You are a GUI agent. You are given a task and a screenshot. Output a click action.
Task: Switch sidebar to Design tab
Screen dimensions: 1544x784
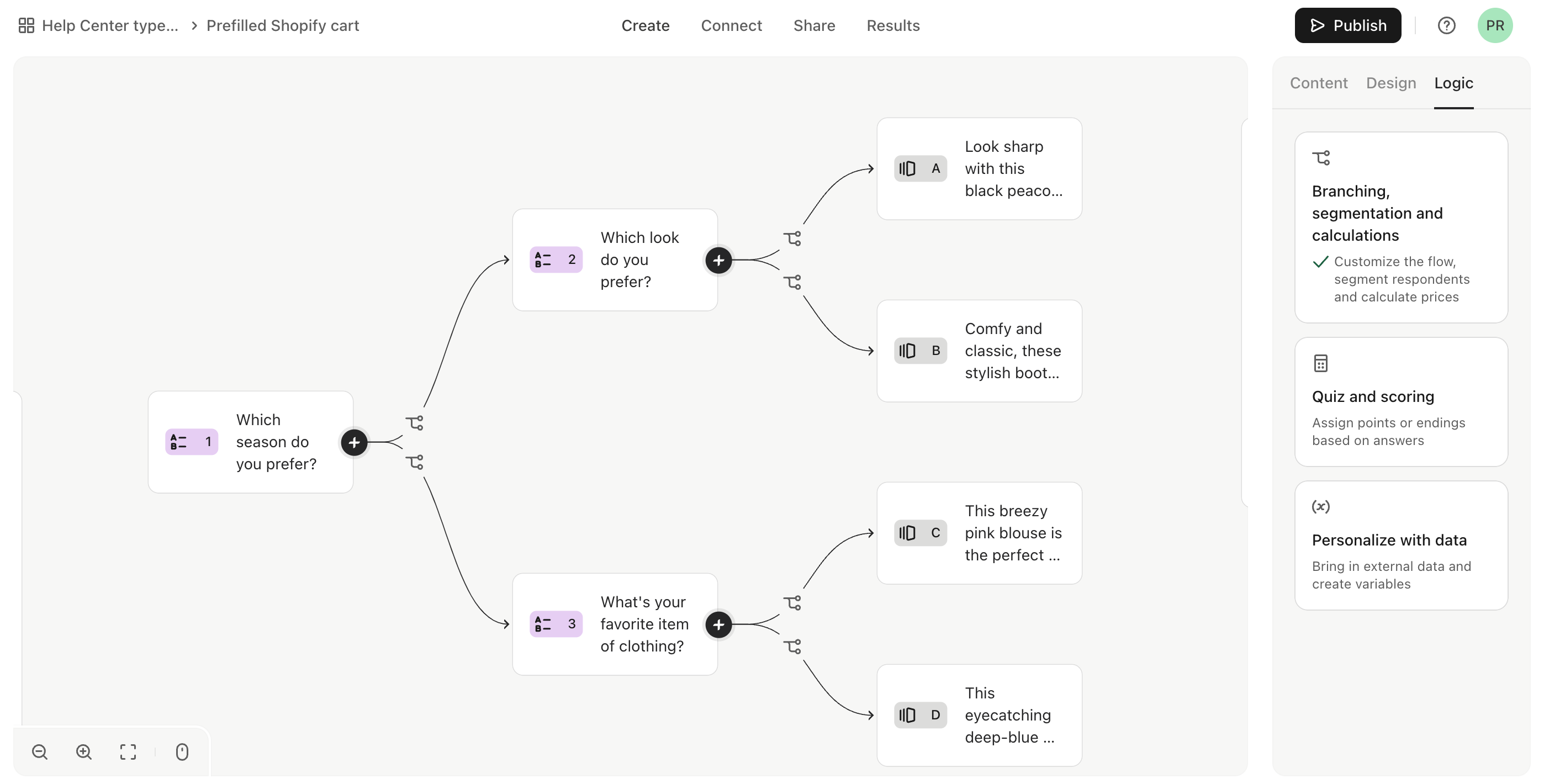coord(1390,83)
